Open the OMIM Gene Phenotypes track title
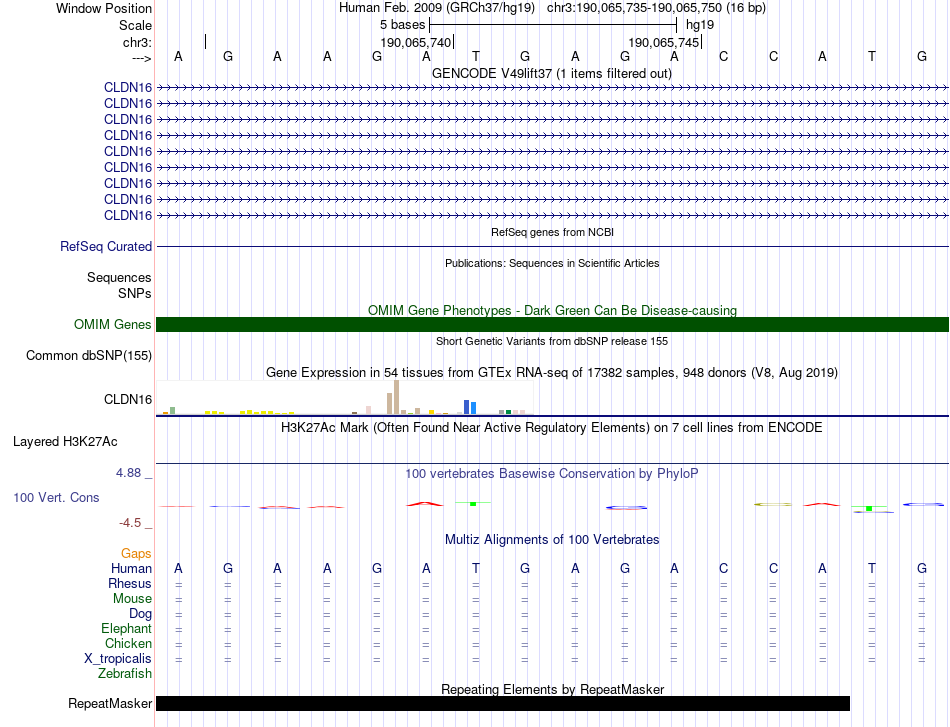Image resolution: width=950 pixels, height=727 pixels. 552,310
